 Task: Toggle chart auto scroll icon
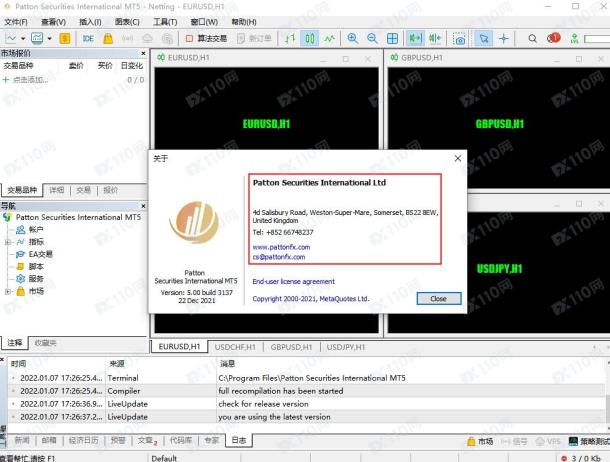[415, 38]
